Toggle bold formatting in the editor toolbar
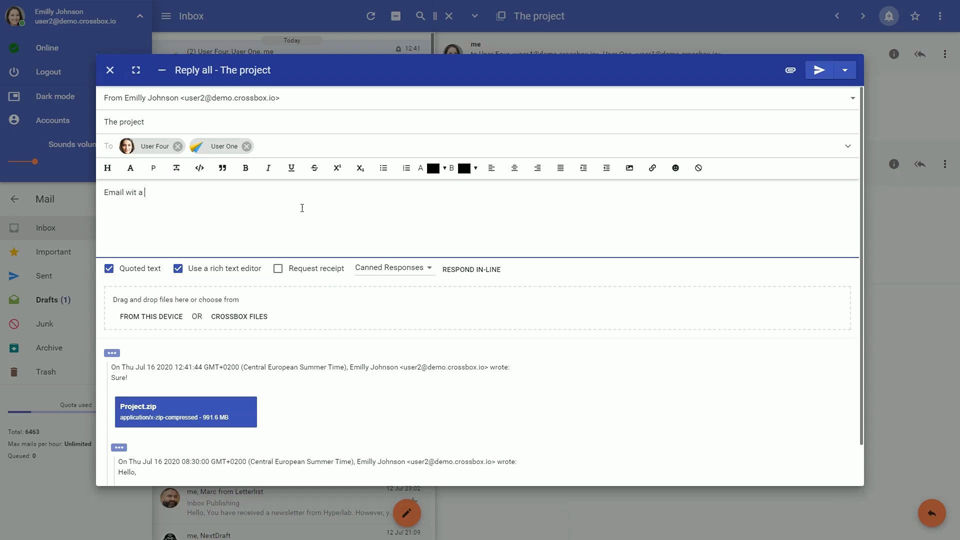This screenshot has height=540, width=960. tap(245, 168)
